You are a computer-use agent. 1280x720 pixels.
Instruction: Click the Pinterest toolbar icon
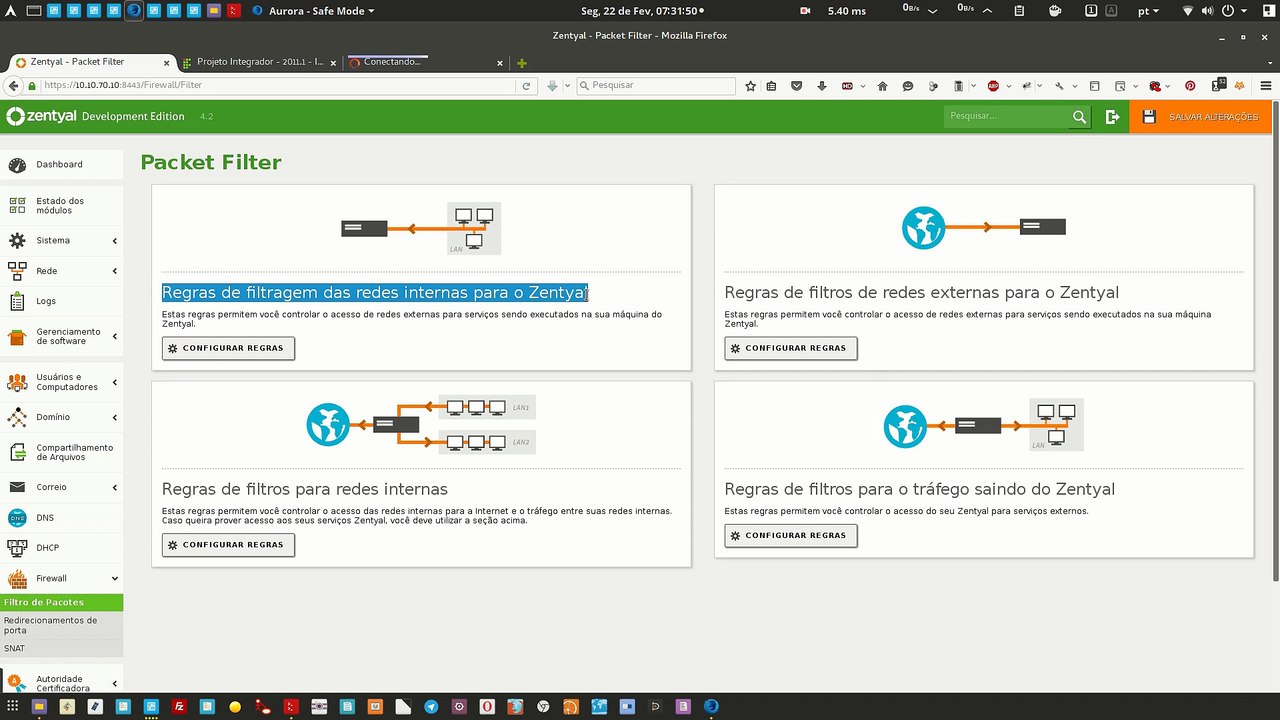click(1190, 86)
